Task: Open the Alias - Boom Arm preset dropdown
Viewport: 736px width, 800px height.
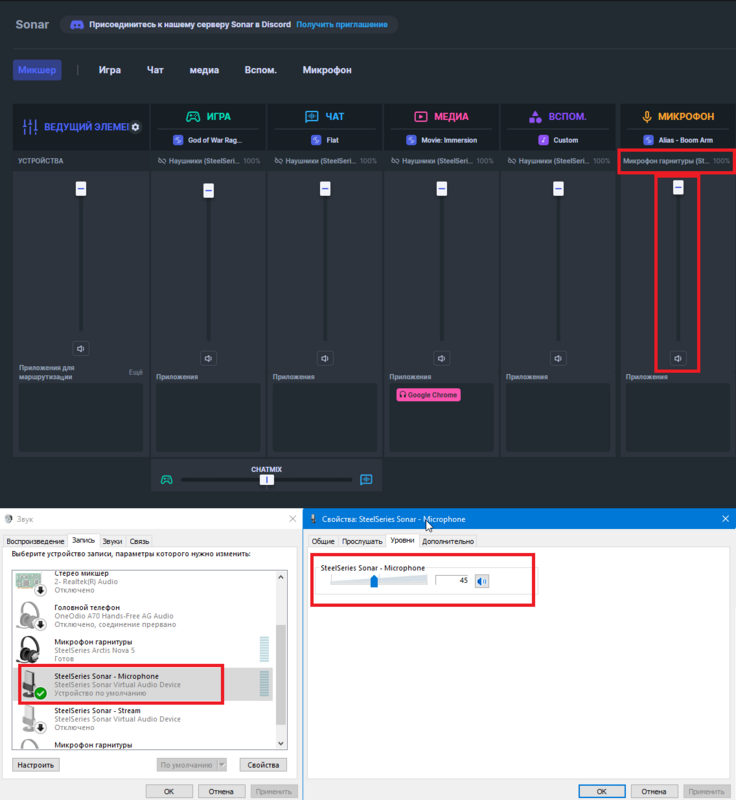Action: (x=678, y=140)
